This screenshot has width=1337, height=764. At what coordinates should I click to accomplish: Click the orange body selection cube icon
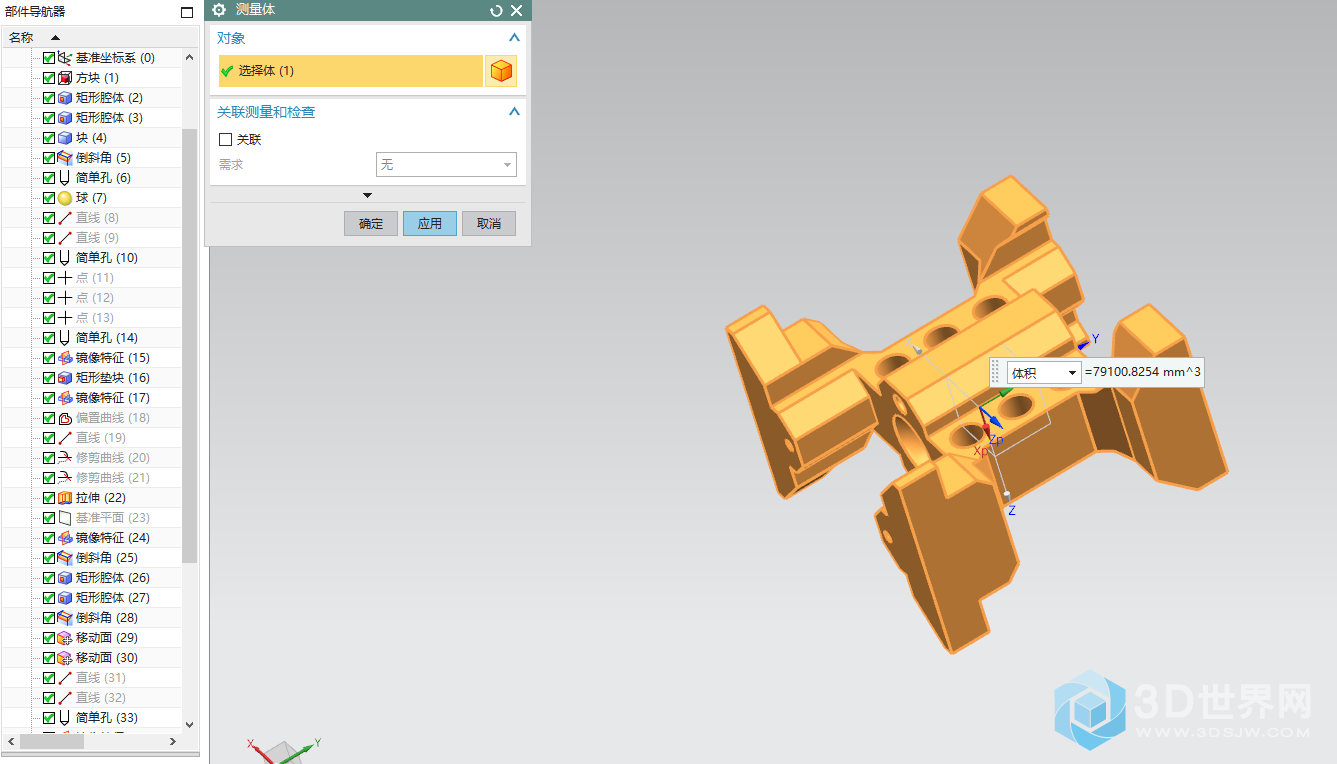tap(501, 71)
